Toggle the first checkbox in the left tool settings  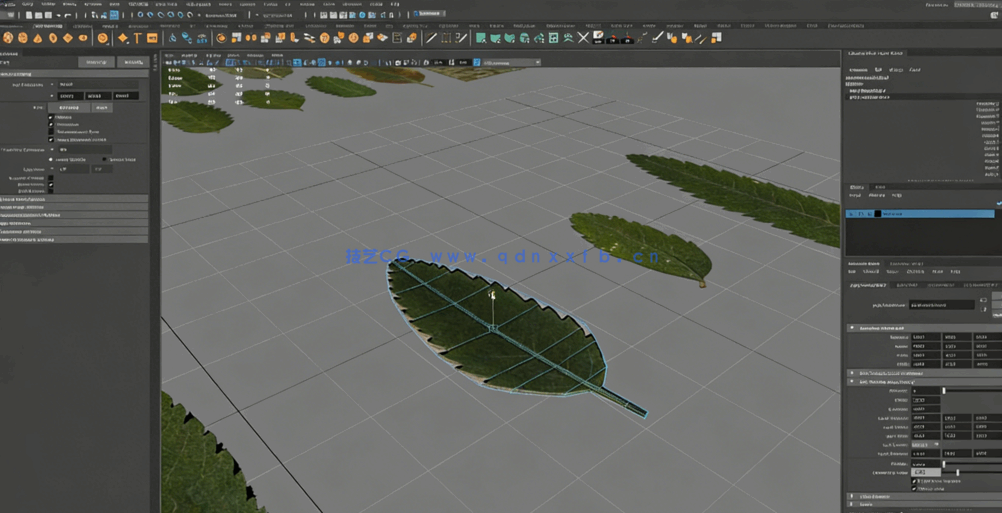coord(51,117)
